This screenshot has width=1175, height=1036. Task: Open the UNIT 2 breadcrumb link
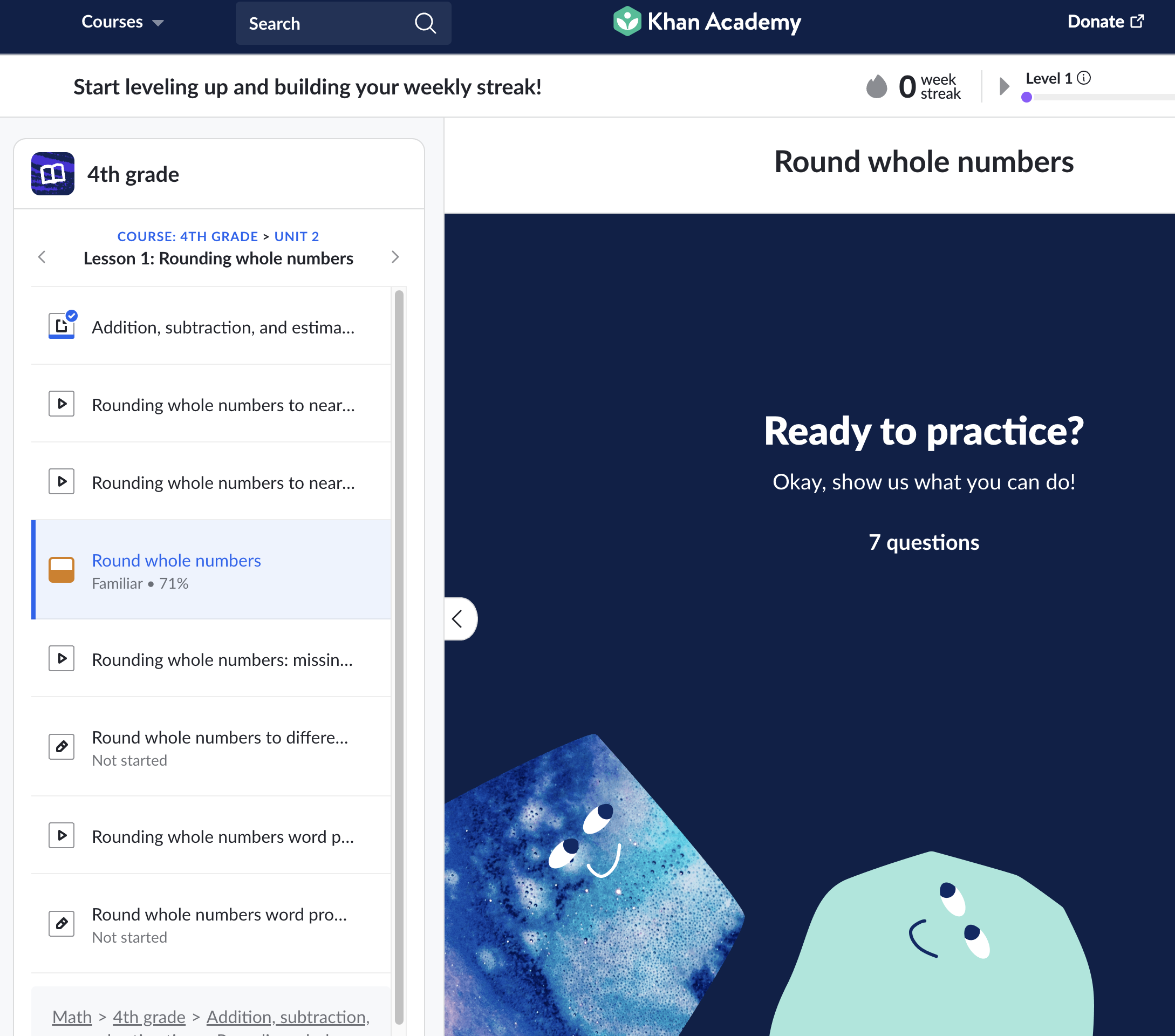296,236
